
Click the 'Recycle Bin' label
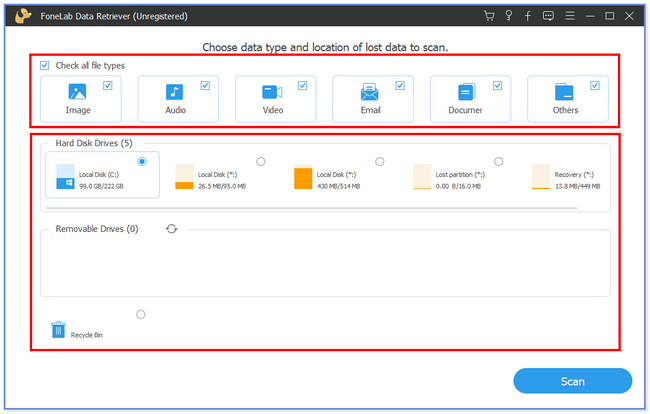tap(87, 335)
